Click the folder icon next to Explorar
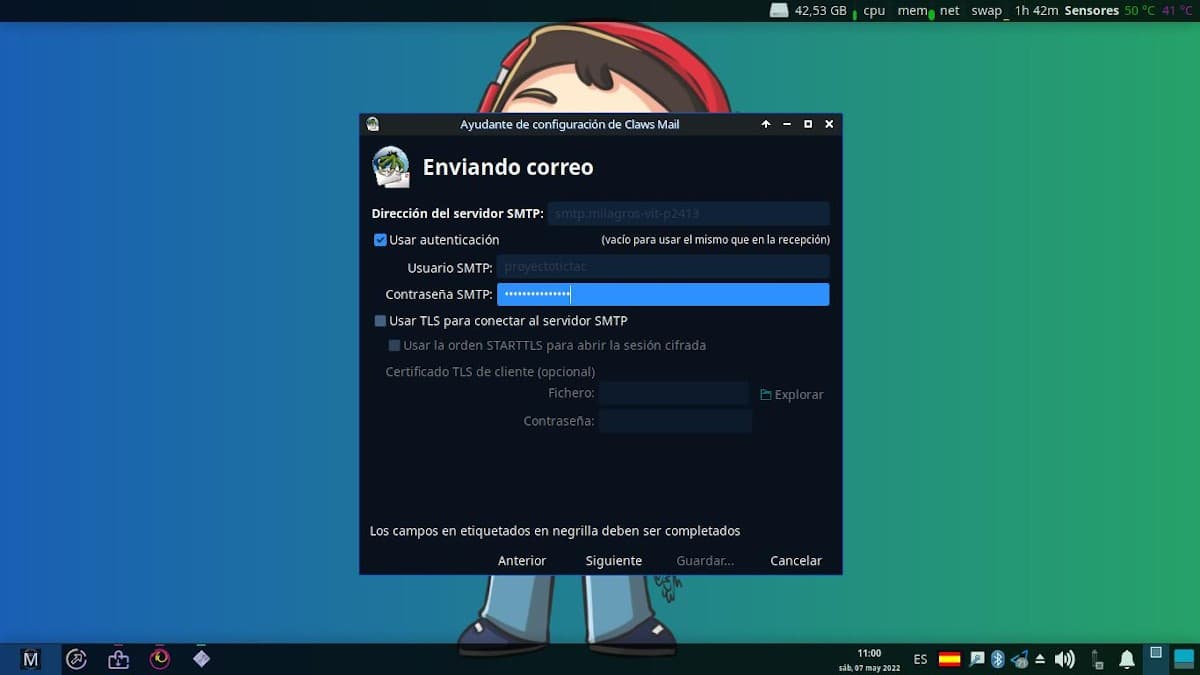This screenshot has width=1200, height=675. click(765, 394)
